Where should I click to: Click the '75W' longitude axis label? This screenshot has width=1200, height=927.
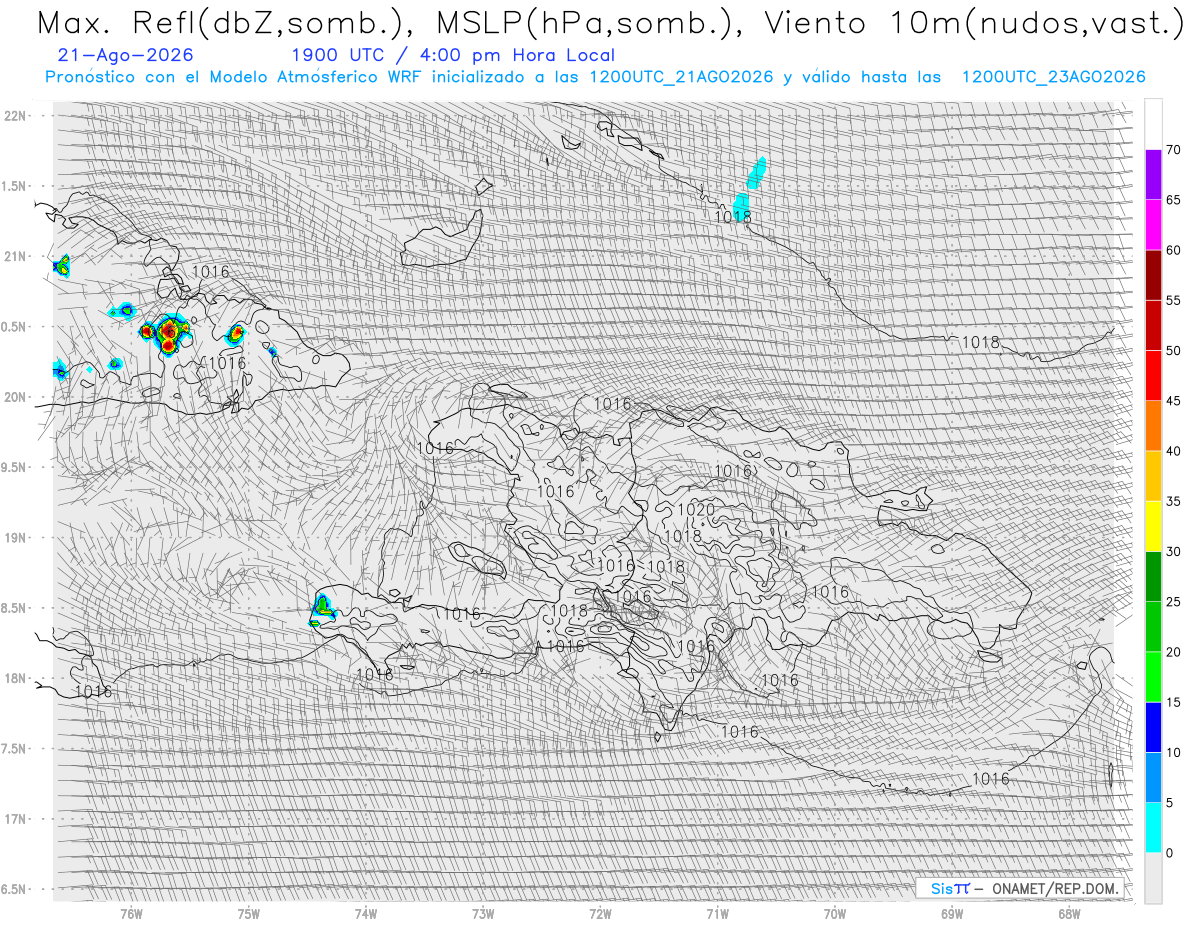point(249,913)
